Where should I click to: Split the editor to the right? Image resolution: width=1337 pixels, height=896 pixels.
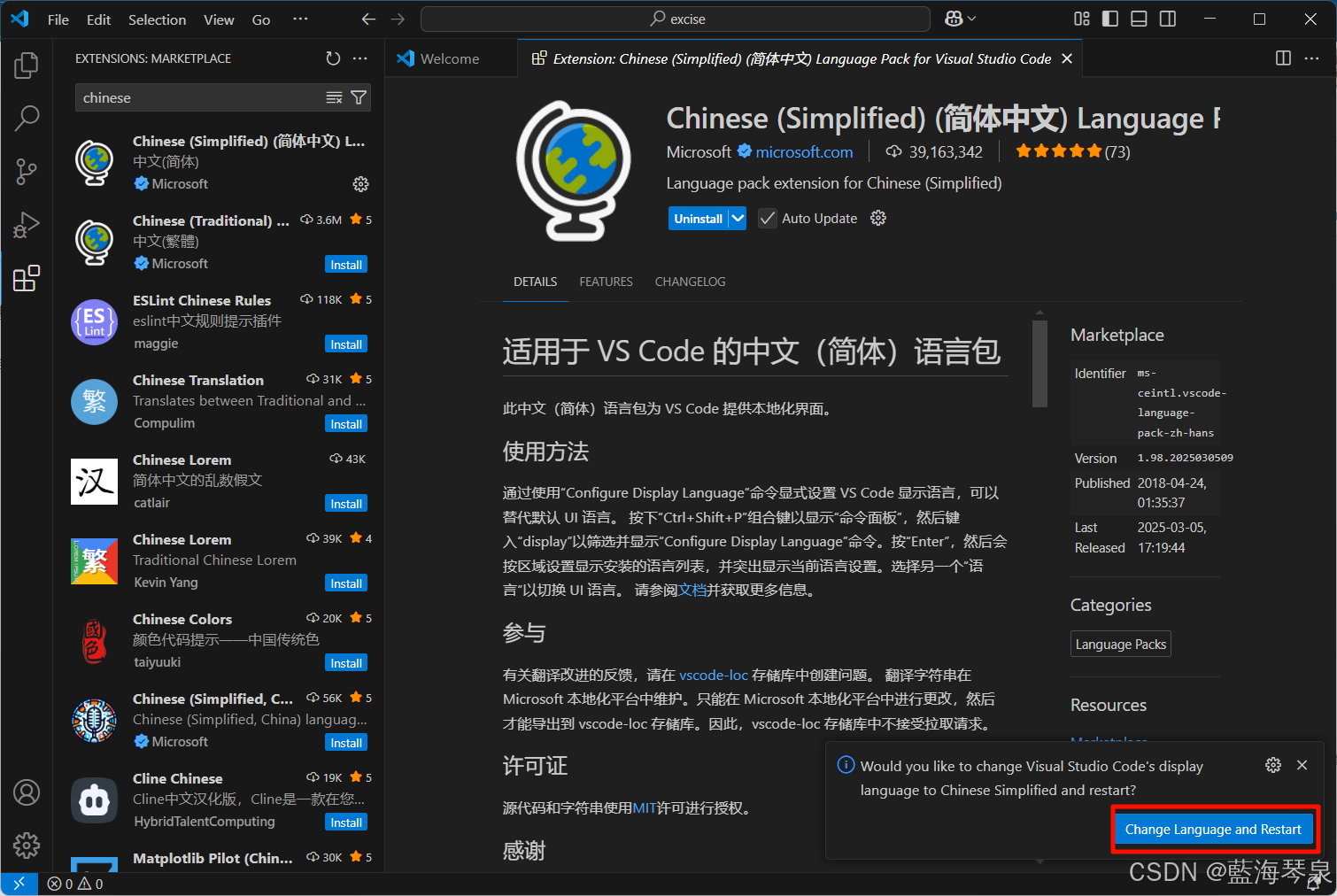[x=1283, y=58]
